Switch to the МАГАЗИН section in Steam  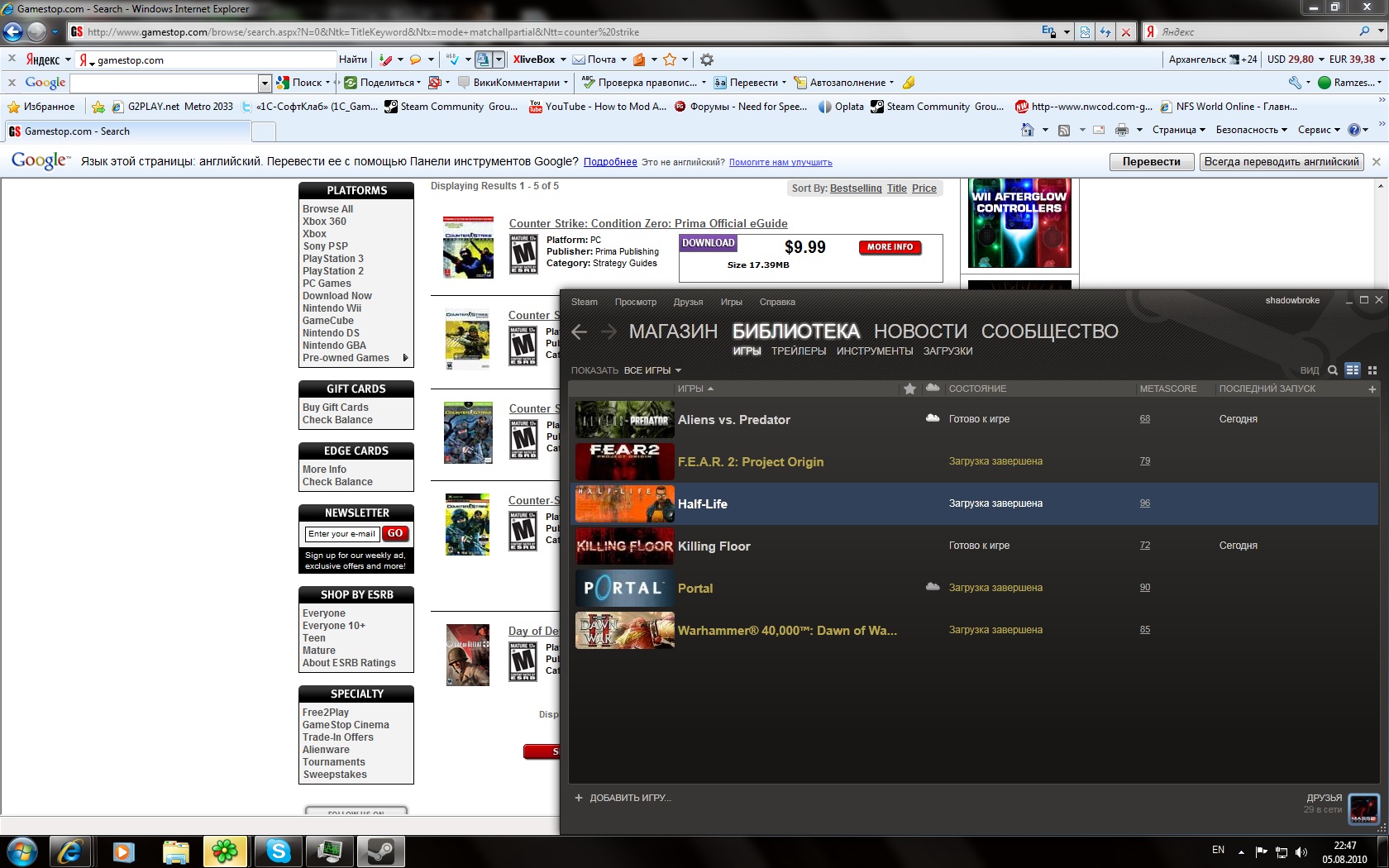(673, 331)
